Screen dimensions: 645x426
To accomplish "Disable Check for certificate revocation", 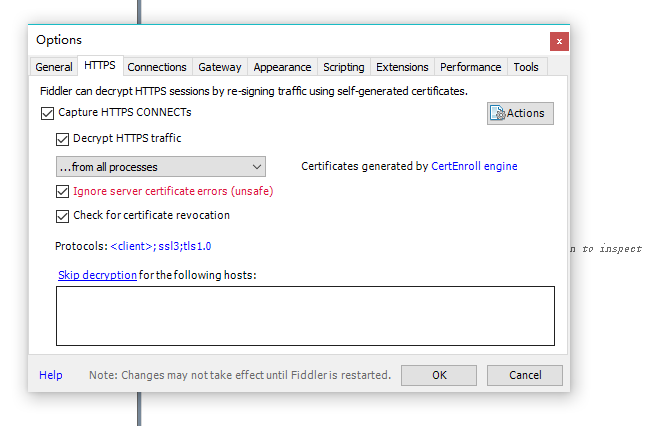I will point(63,215).
